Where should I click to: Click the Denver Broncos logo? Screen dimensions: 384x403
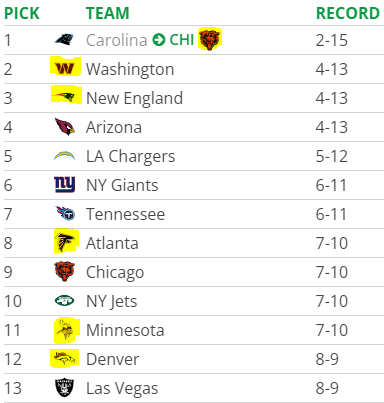[65, 359]
